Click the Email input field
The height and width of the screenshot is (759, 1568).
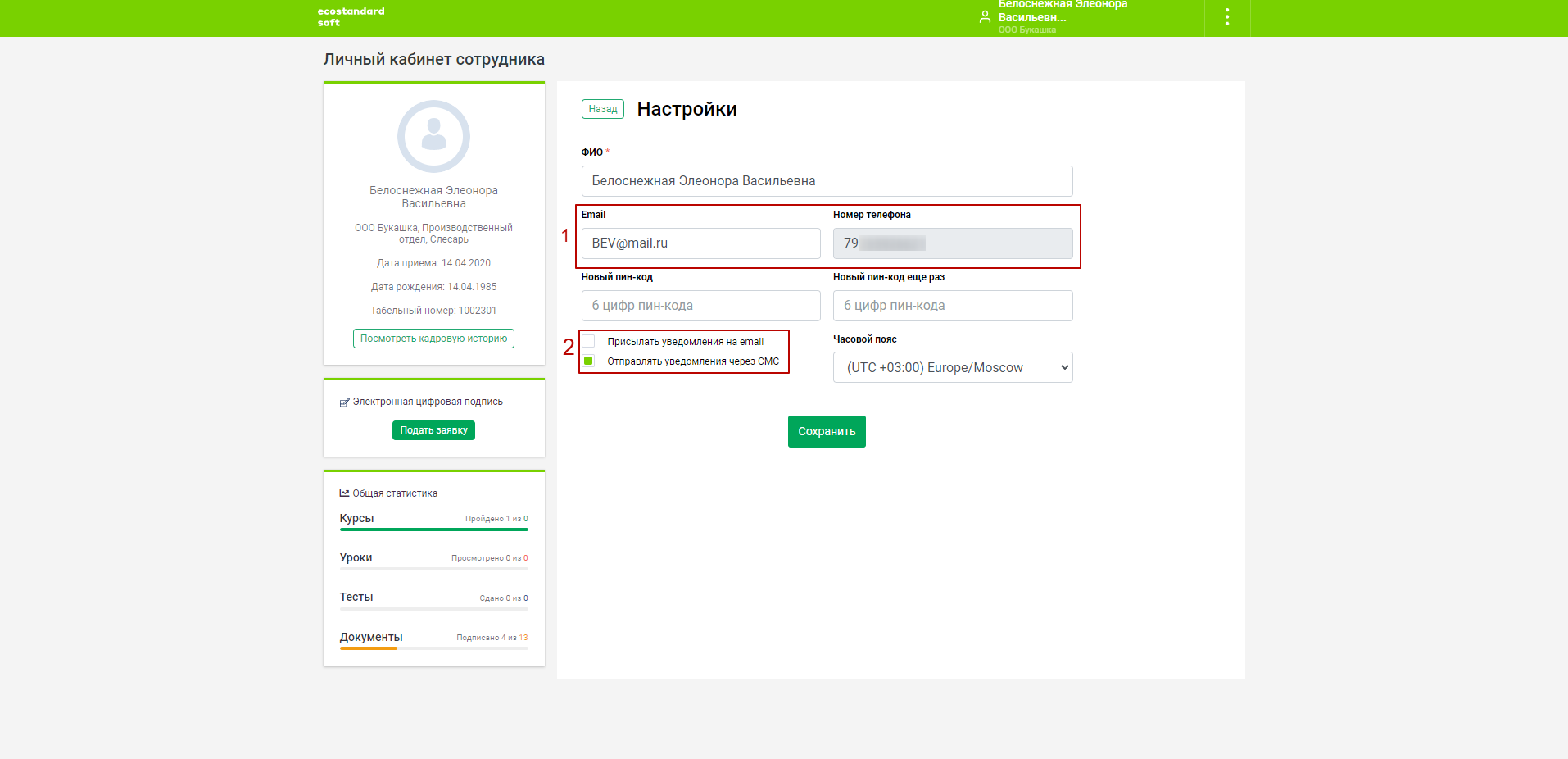point(700,243)
